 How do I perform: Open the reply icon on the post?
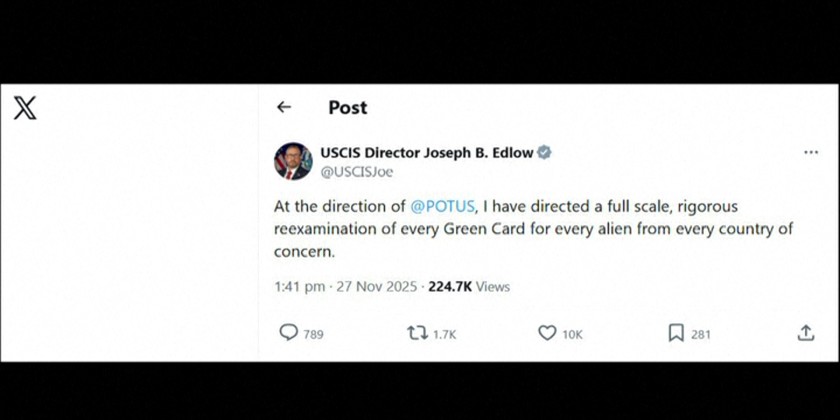[x=288, y=333]
